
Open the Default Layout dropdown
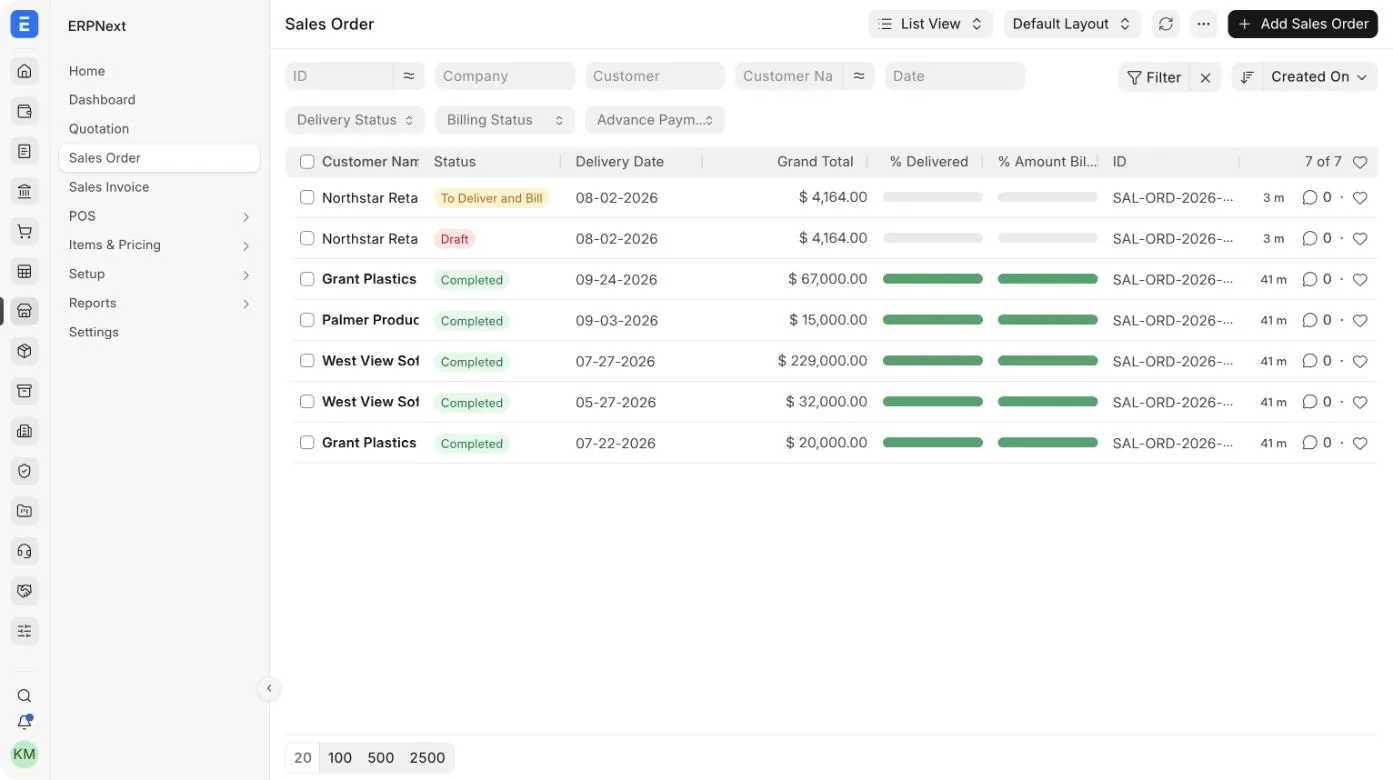coord(1072,24)
